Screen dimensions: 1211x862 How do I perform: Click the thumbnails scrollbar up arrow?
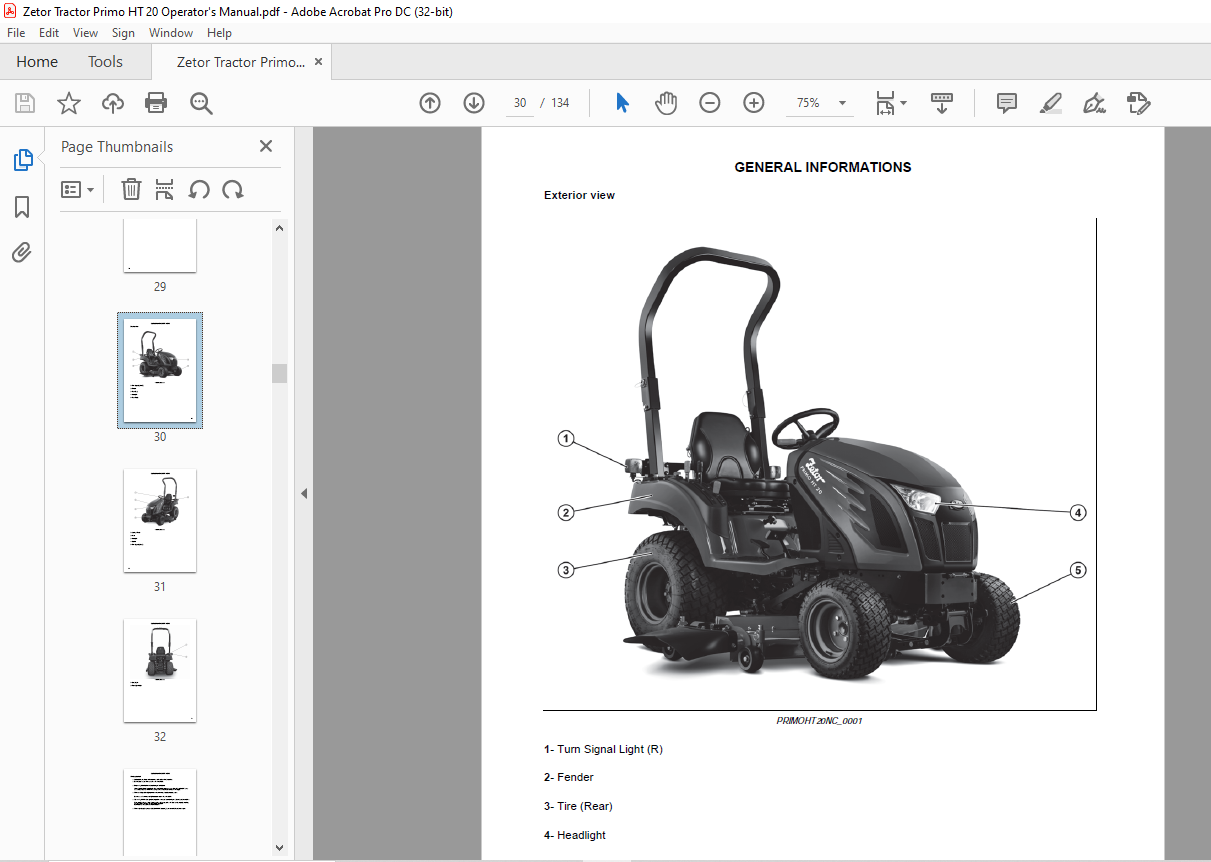(x=280, y=228)
